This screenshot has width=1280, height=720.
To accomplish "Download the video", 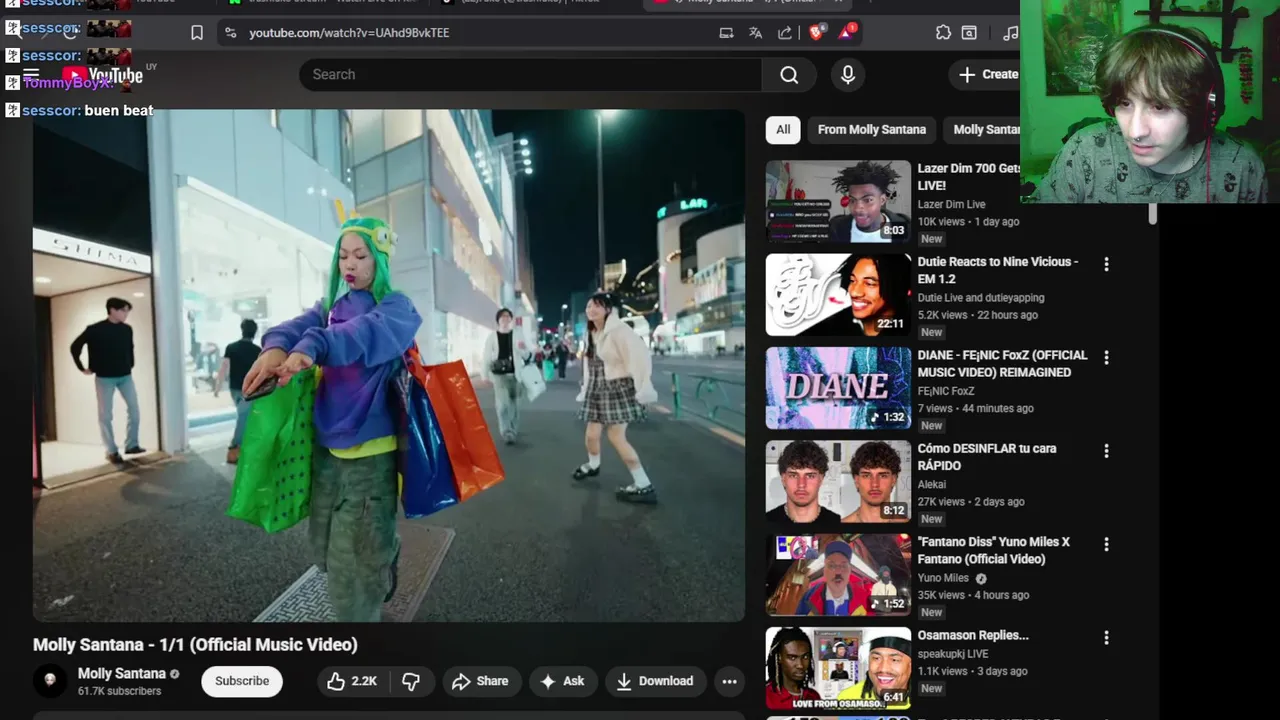I will [655, 681].
